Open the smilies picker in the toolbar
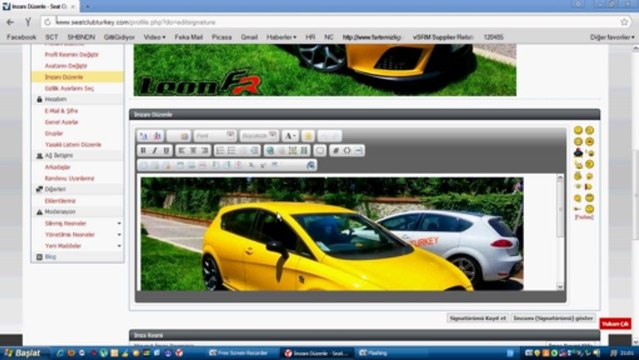The height and width of the screenshot is (360, 639). pos(308,136)
